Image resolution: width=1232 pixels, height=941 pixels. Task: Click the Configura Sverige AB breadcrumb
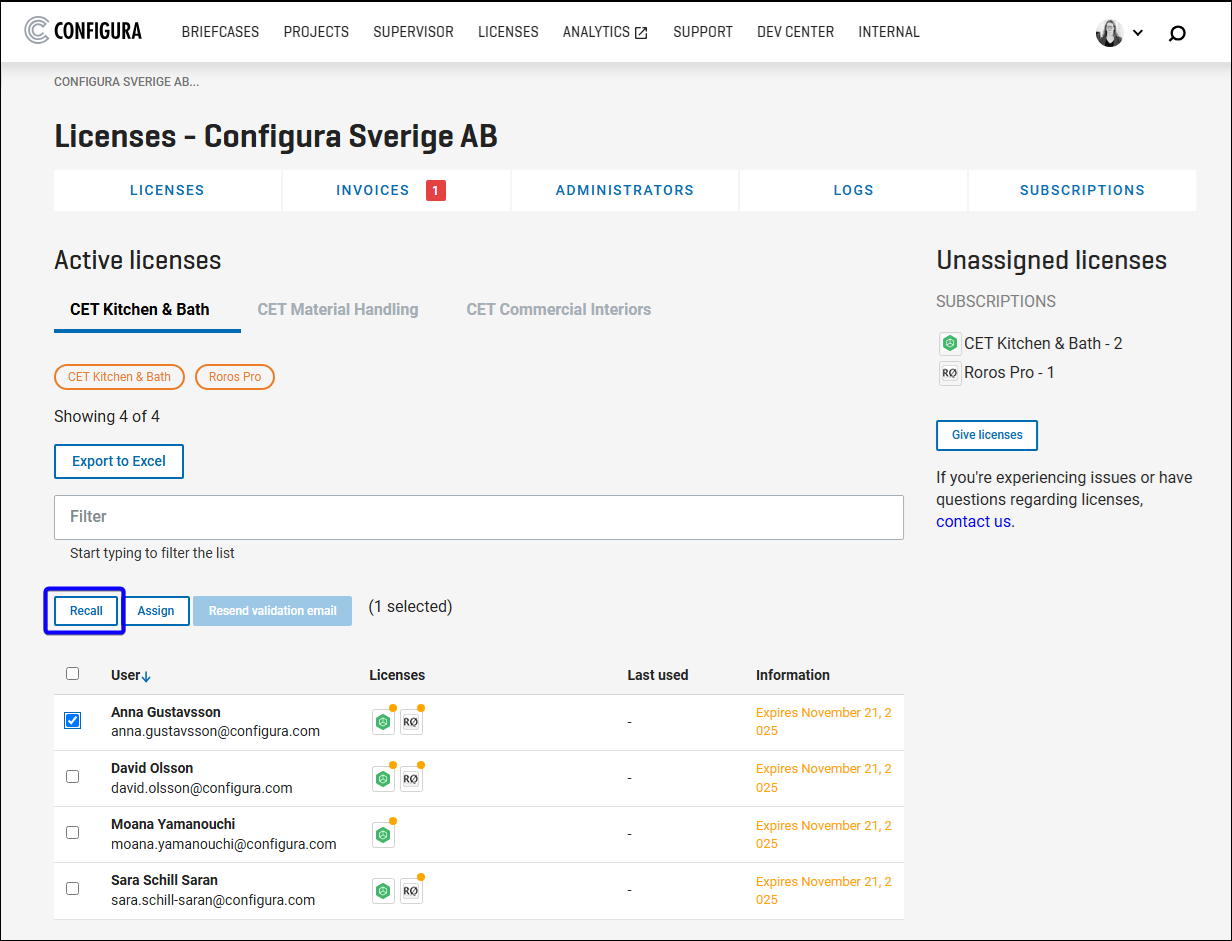[x=126, y=82]
